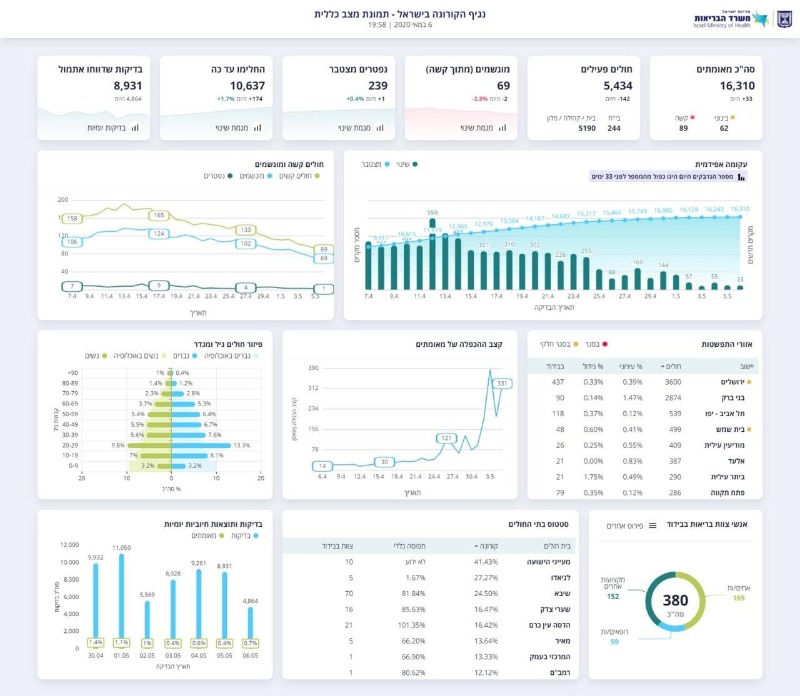Select the Jerusalem row in spread areas table
The image size is (800, 696).
[644, 382]
